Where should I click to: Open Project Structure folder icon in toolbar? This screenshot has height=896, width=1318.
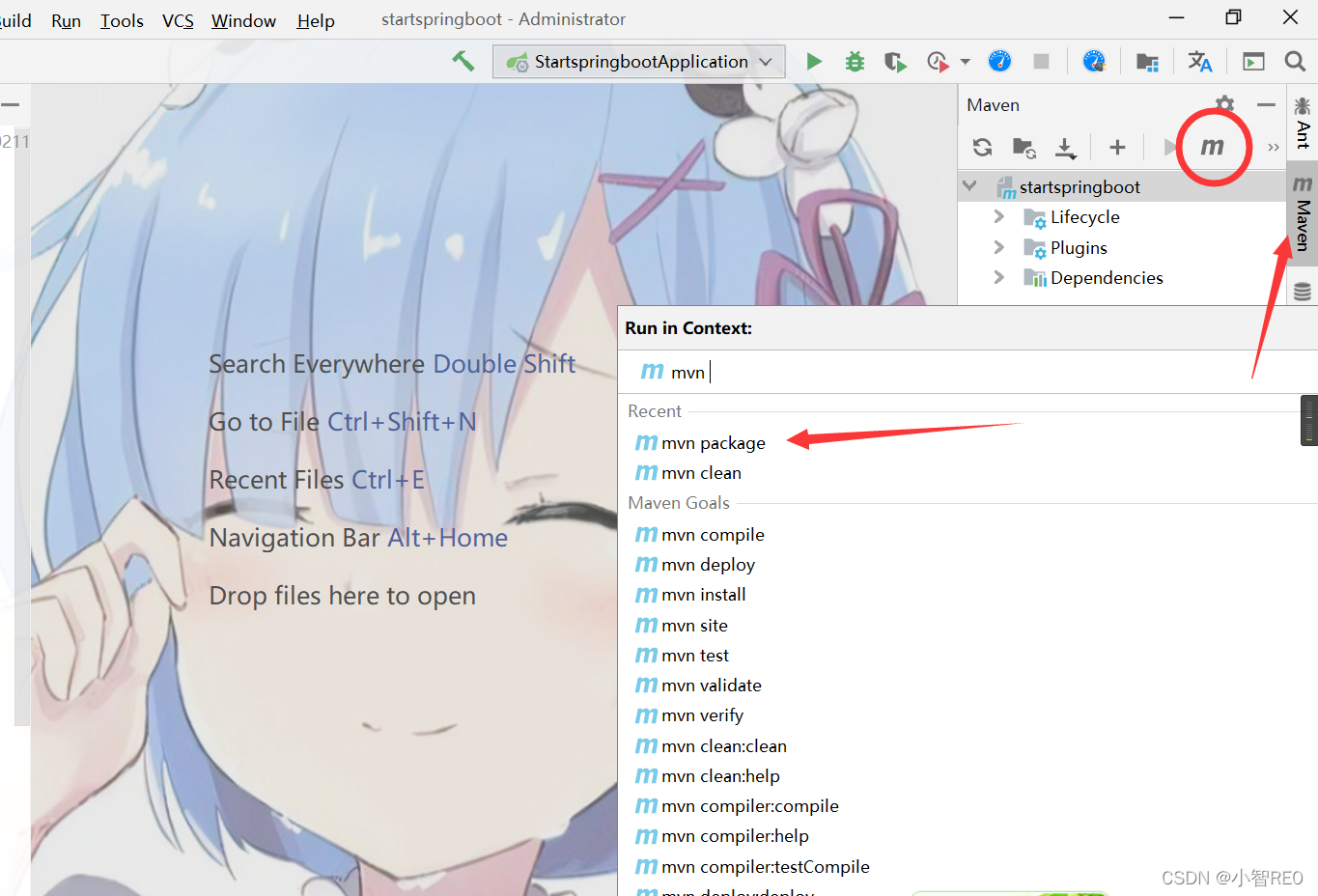click(1147, 62)
